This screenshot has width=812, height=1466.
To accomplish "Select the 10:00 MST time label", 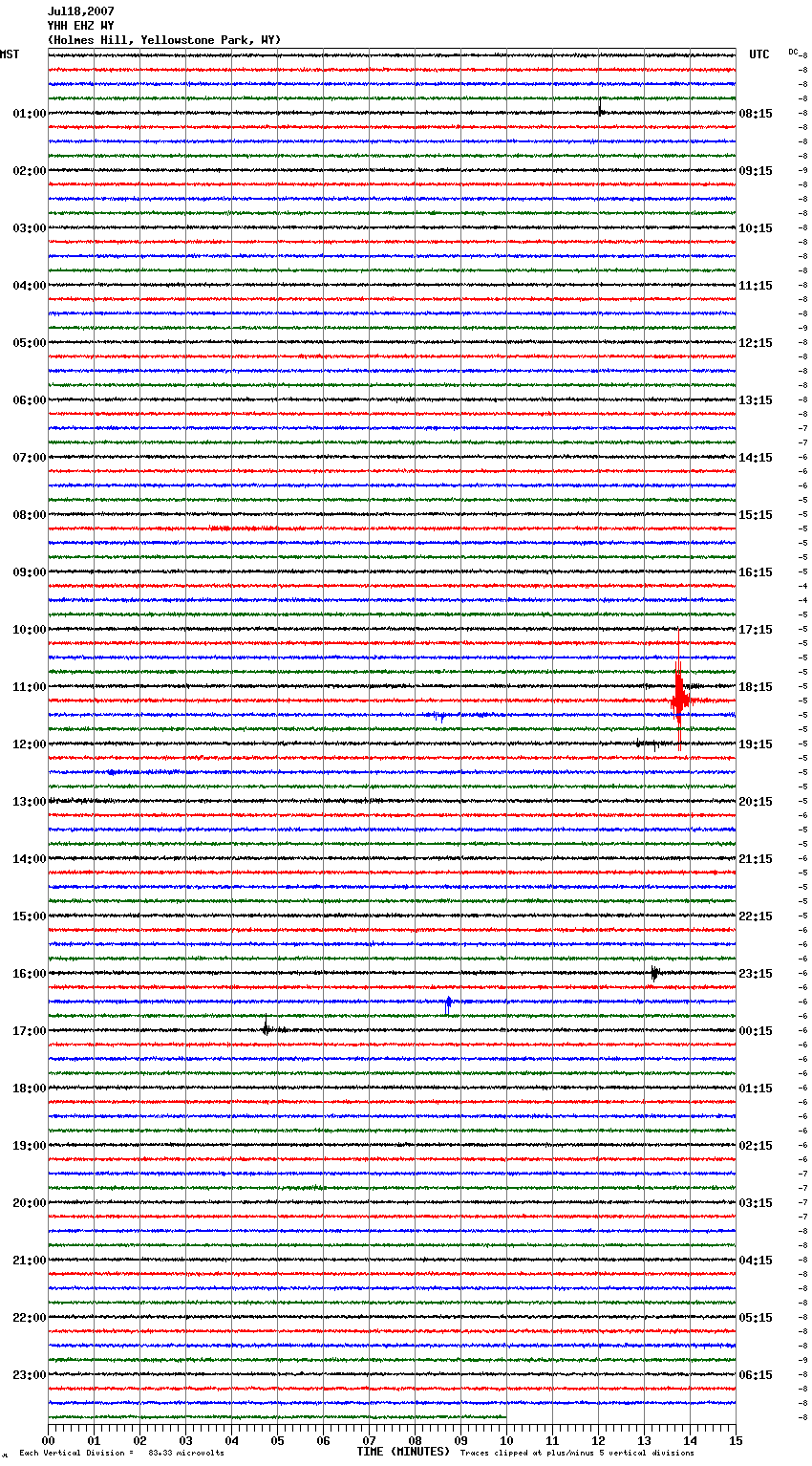I will 29,630.
